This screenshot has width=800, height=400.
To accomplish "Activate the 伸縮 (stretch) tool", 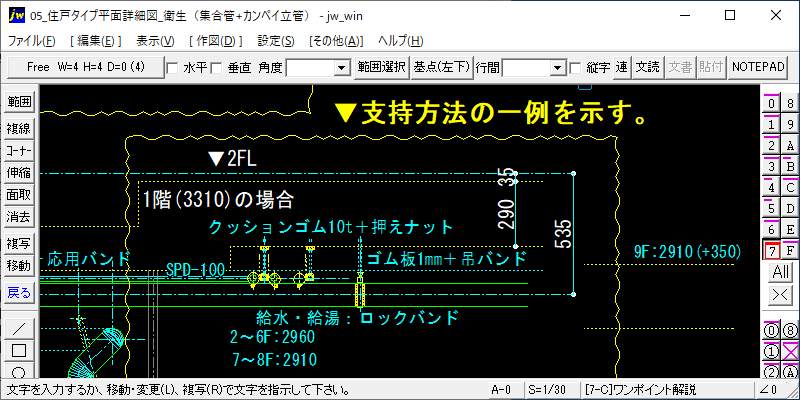I will (x=19, y=172).
